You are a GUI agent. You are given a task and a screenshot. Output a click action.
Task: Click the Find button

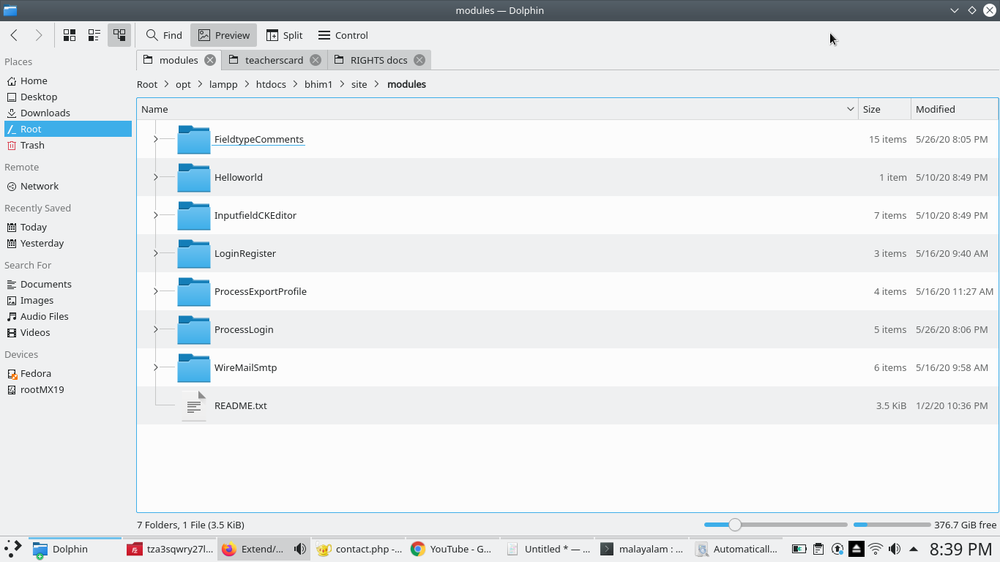[x=164, y=35]
